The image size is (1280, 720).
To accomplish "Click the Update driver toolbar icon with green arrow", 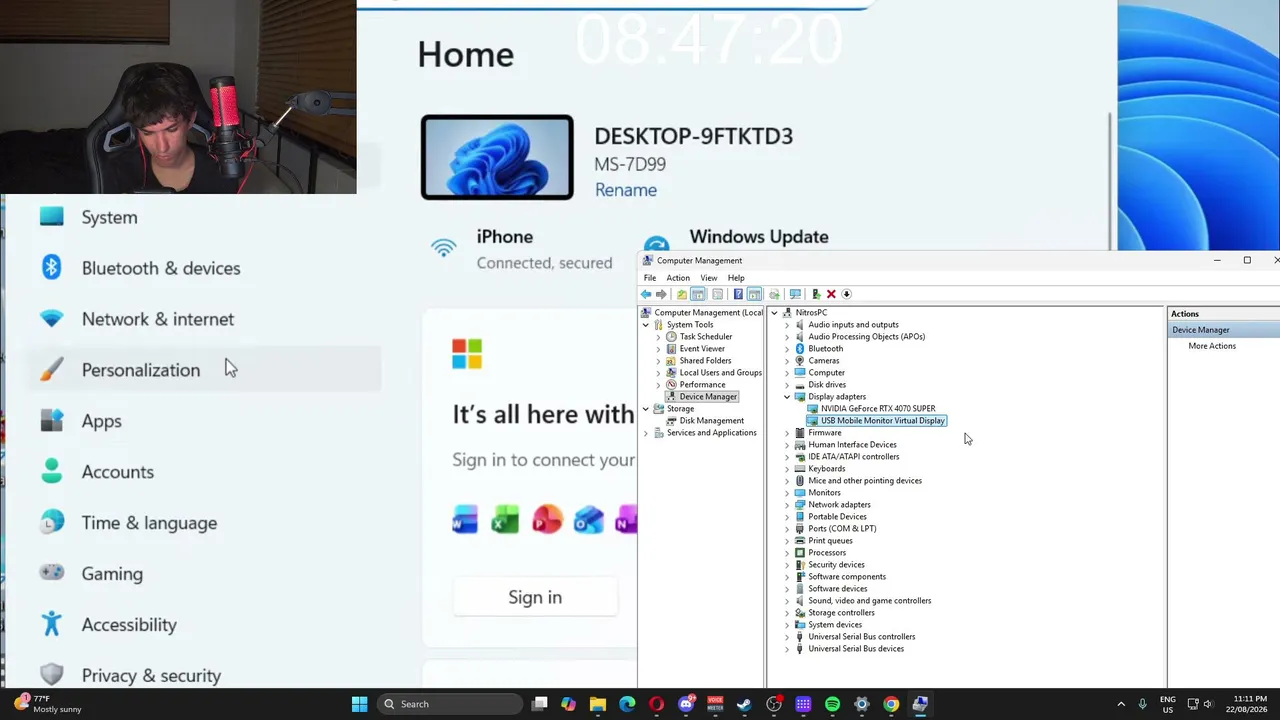I will click(x=816, y=294).
